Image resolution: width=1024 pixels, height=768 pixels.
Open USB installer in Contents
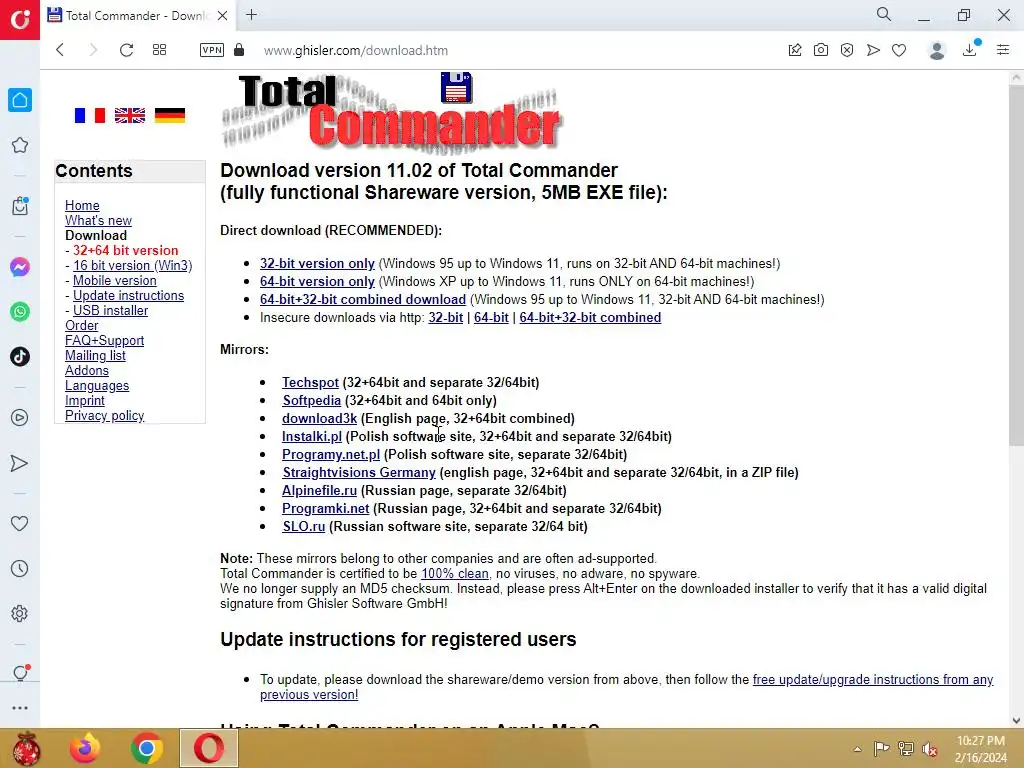click(x=110, y=311)
